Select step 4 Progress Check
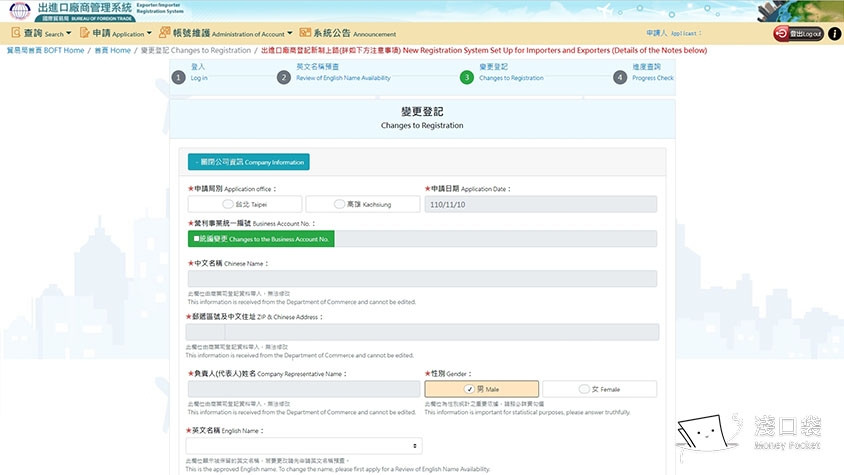This screenshot has height=475, width=844. 644,72
